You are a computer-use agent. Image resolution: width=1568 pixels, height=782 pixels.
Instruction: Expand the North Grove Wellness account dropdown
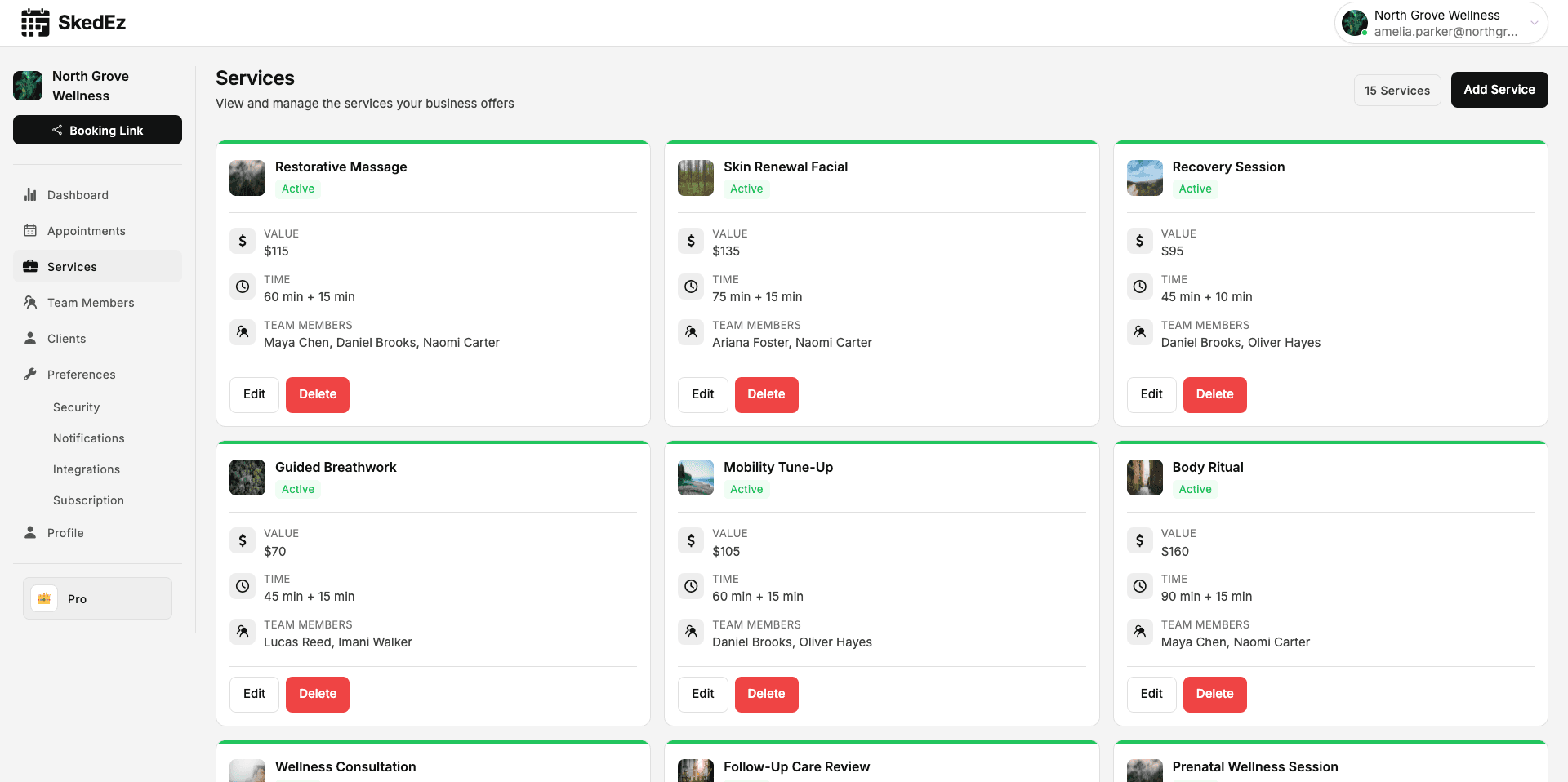click(x=1441, y=23)
